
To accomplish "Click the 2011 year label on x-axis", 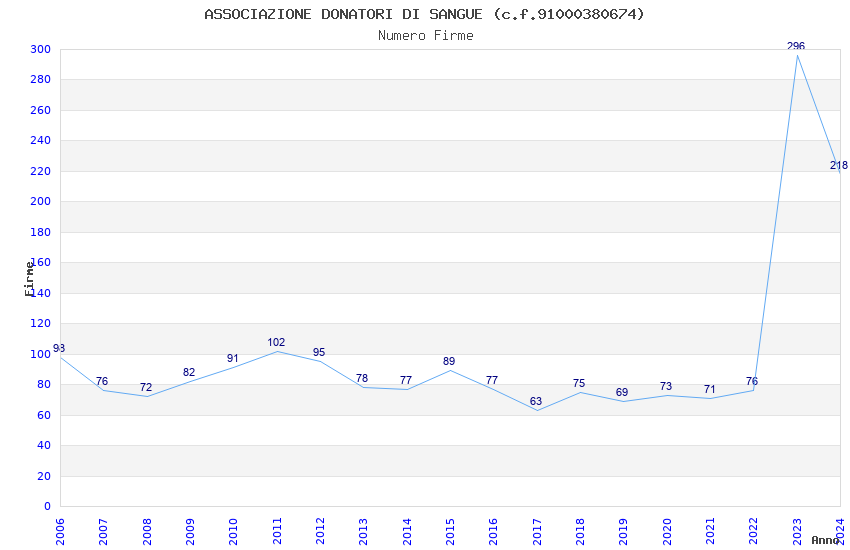I will 277,530.
